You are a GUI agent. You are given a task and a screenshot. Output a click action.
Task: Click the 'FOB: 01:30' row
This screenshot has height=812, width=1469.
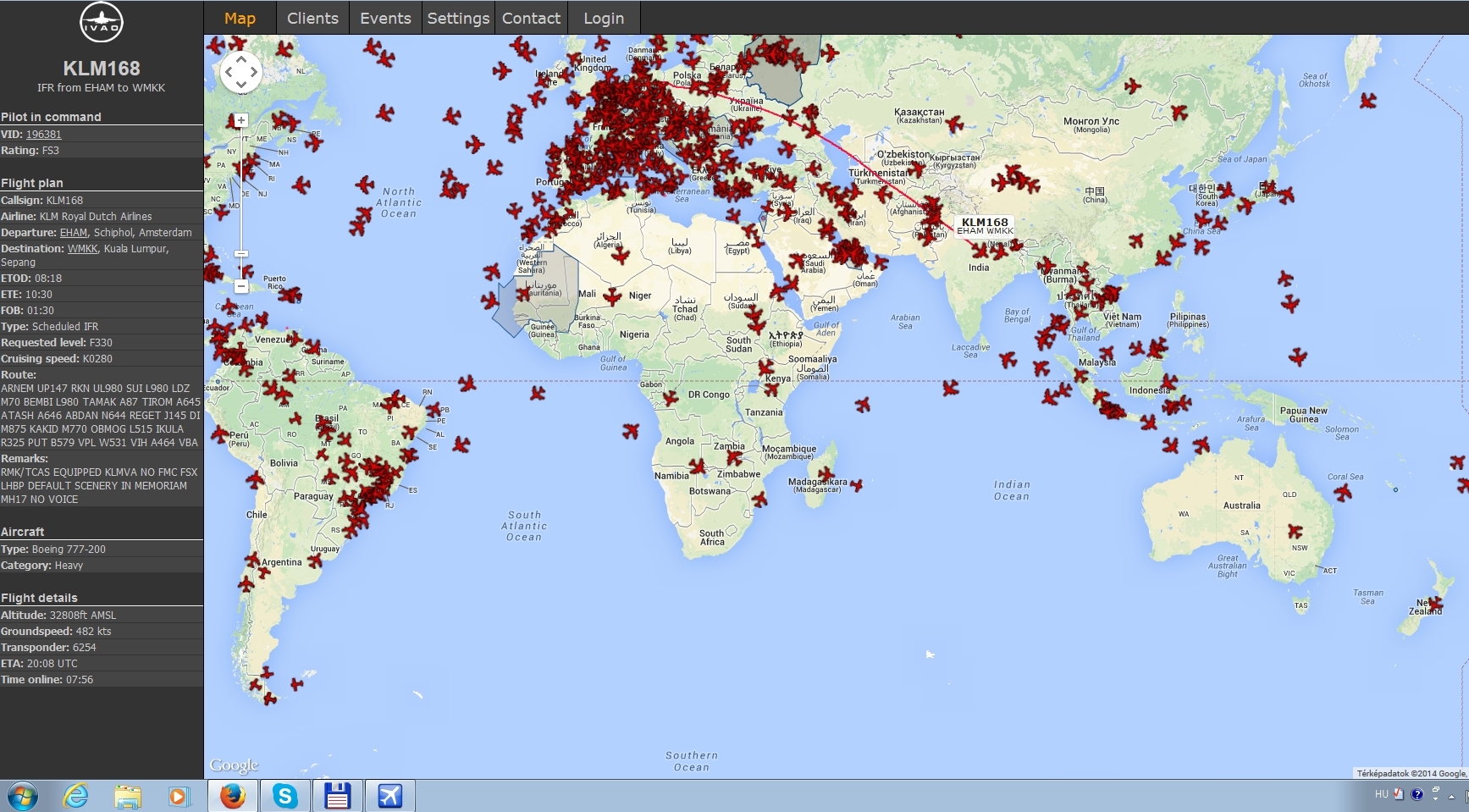102,310
